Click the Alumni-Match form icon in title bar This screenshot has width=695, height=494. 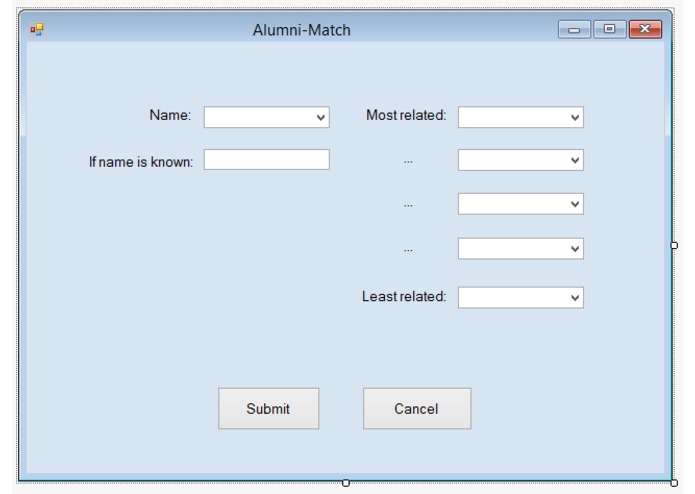pos(37,30)
